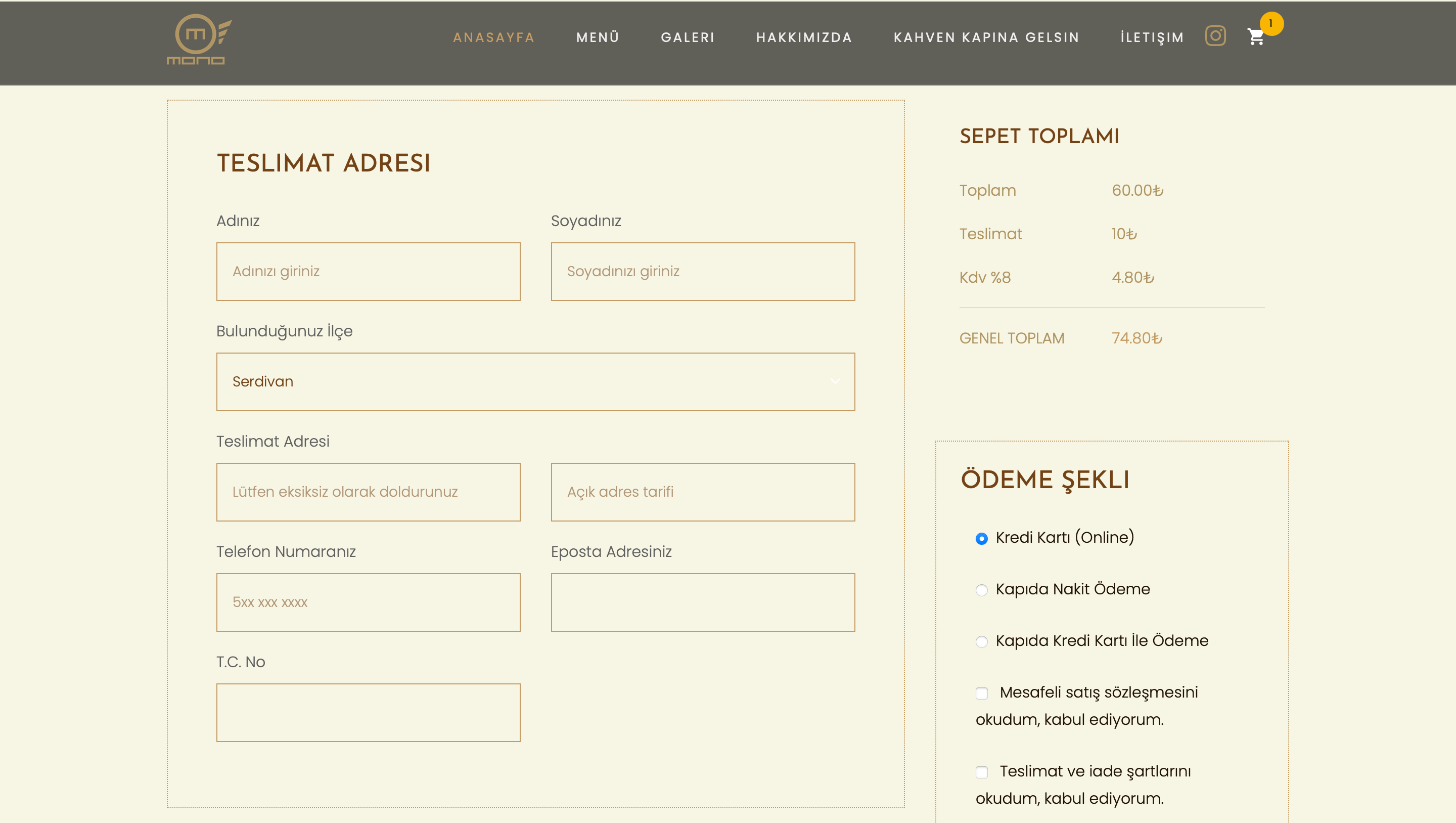Choose Kapıda Kredi Kartı İle Ödeme
This screenshot has height=823, width=1456.
[x=982, y=641]
